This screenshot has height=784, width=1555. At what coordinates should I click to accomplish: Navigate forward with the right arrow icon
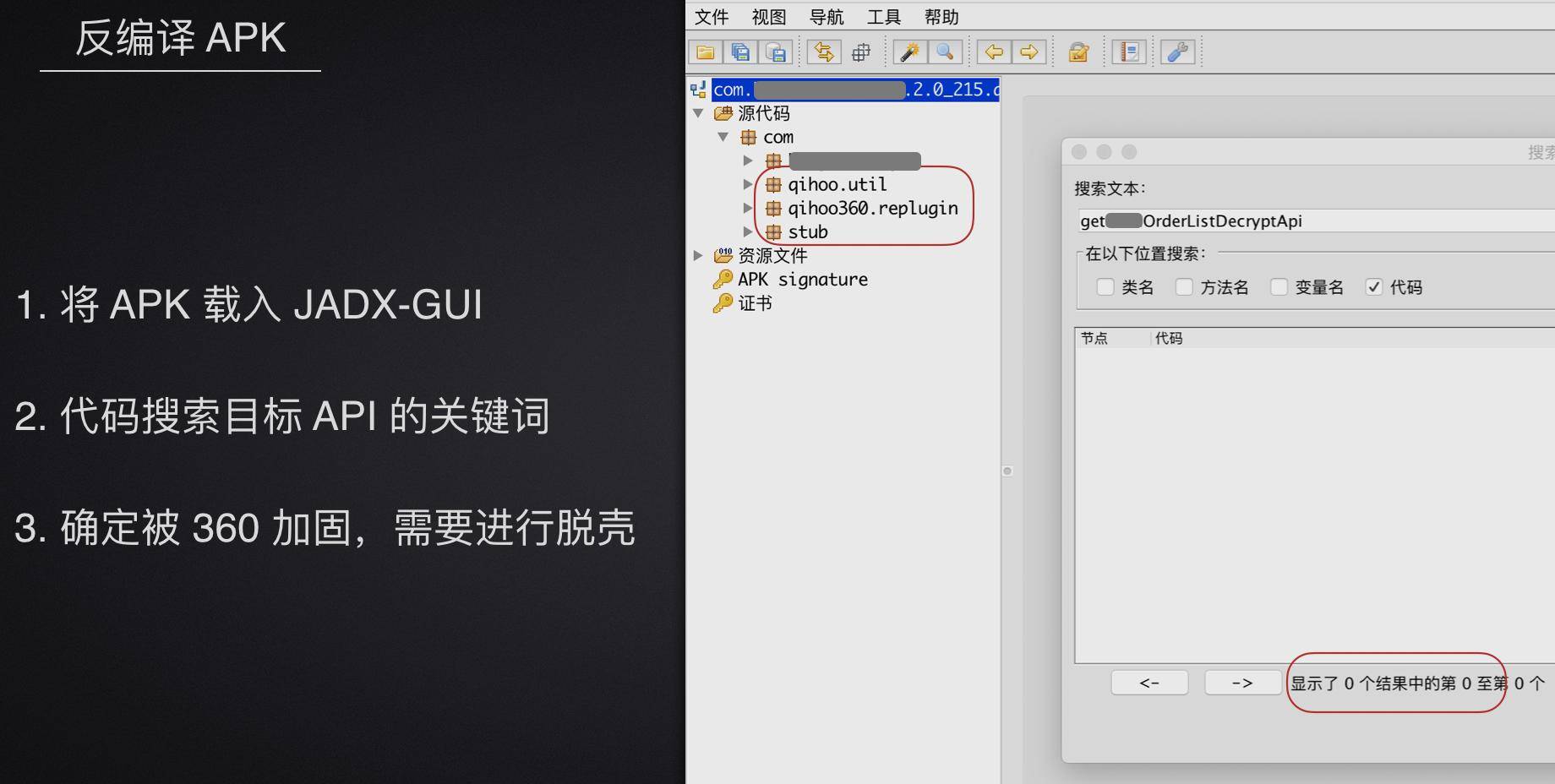(x=1029, y=52)
